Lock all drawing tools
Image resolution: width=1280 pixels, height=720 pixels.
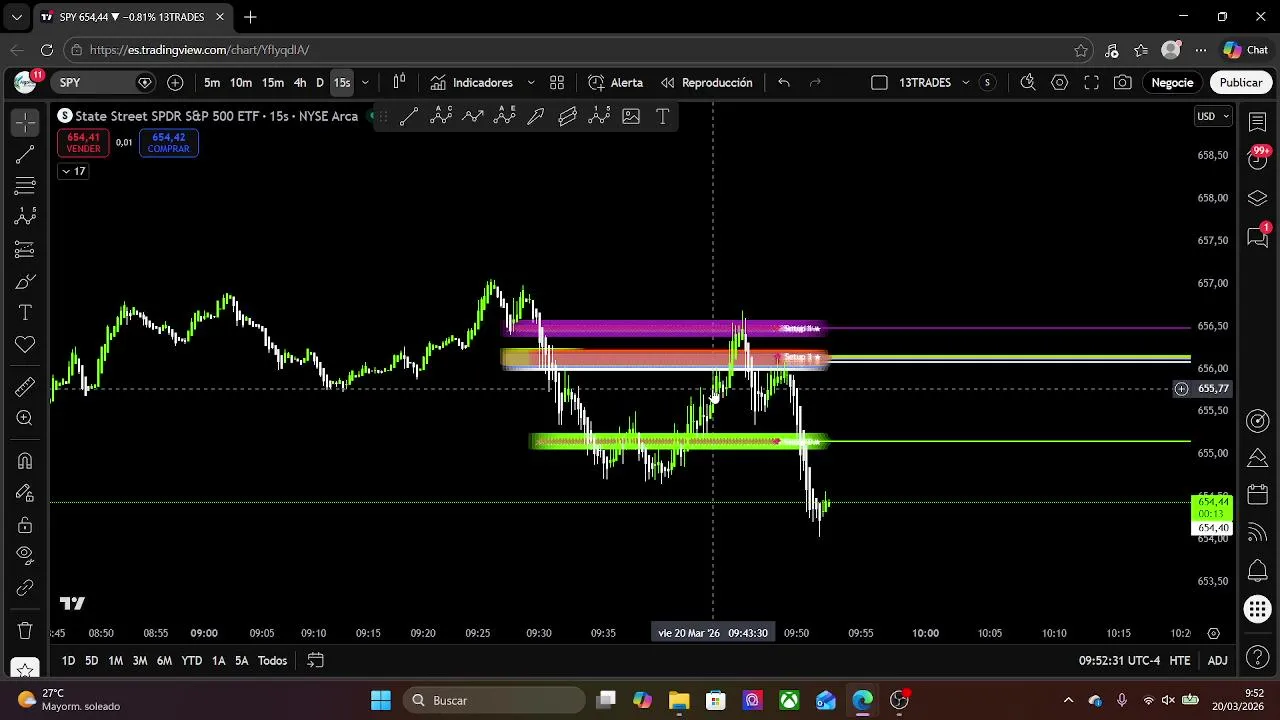[25, 525]
